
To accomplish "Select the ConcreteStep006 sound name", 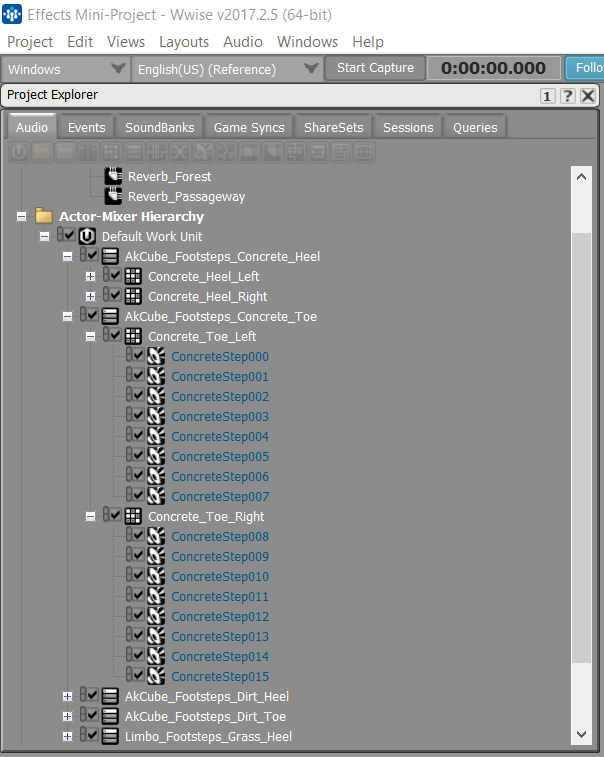I will [220, 477].
